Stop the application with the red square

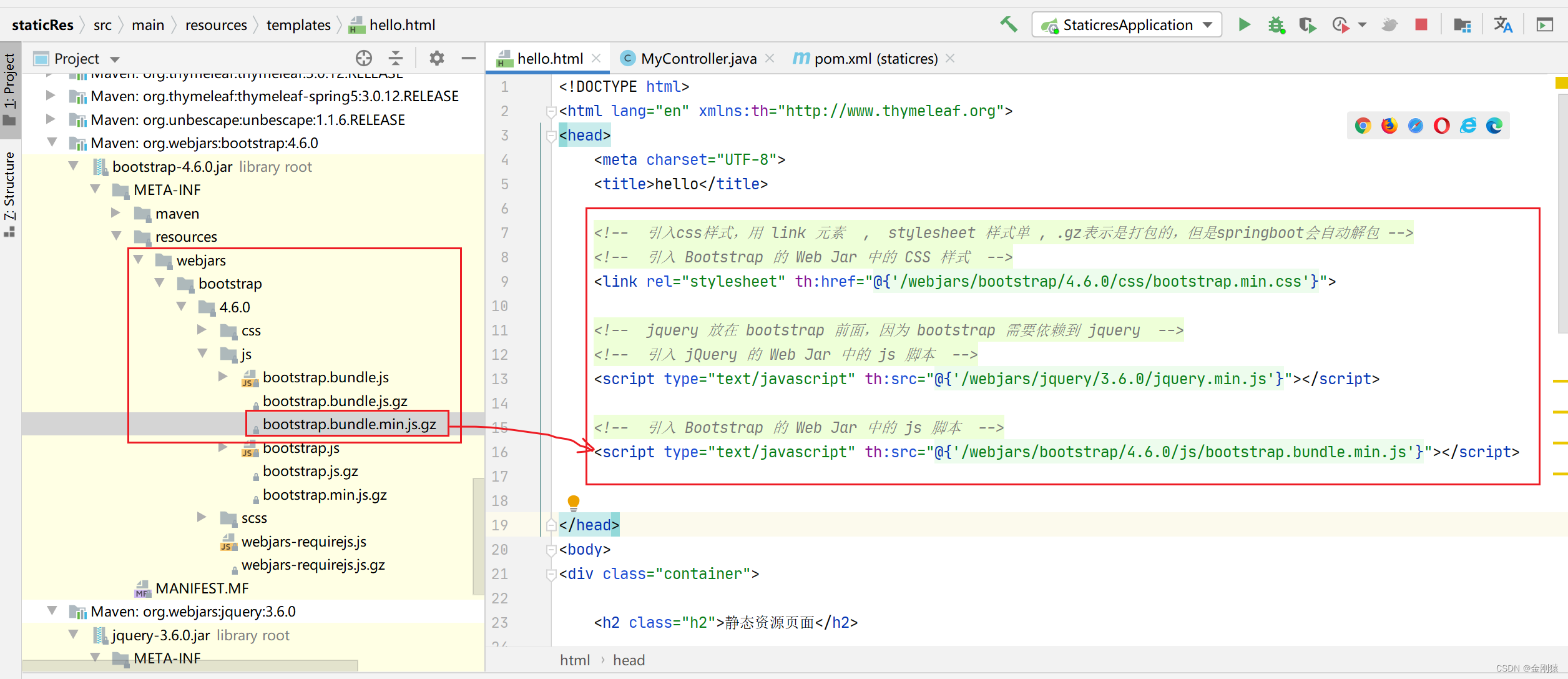tap(1421, 24)
